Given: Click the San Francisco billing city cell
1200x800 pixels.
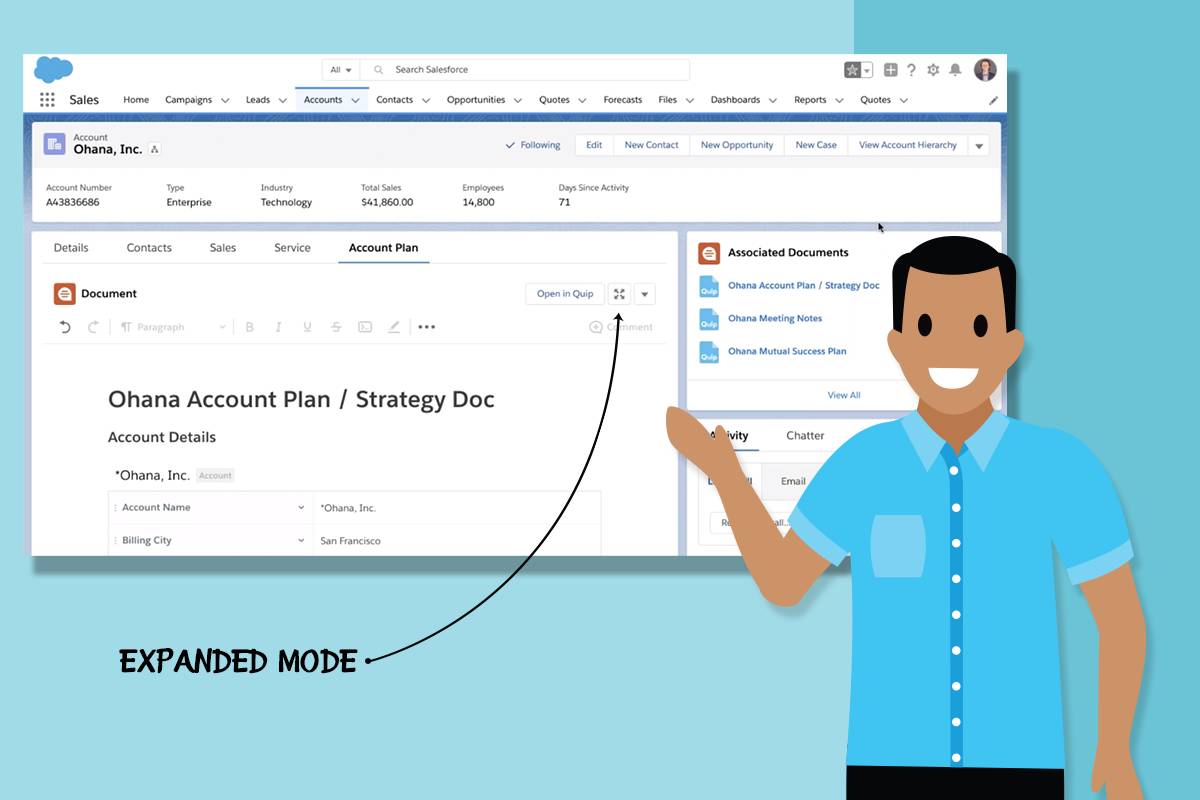Looking at the screenshot, I should [x=457, y=541].
